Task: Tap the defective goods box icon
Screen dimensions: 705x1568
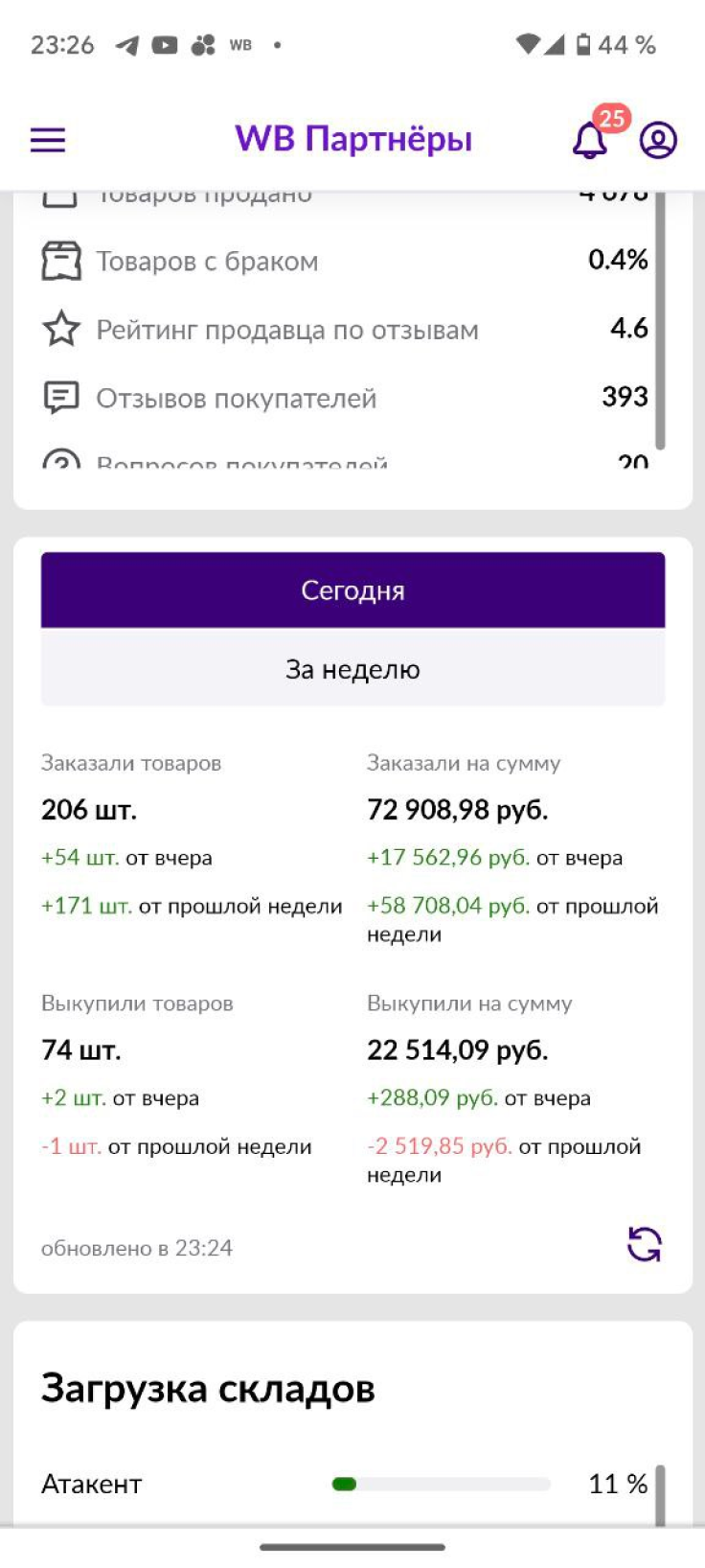Action: pyautogui.click(x=61, y=261)
